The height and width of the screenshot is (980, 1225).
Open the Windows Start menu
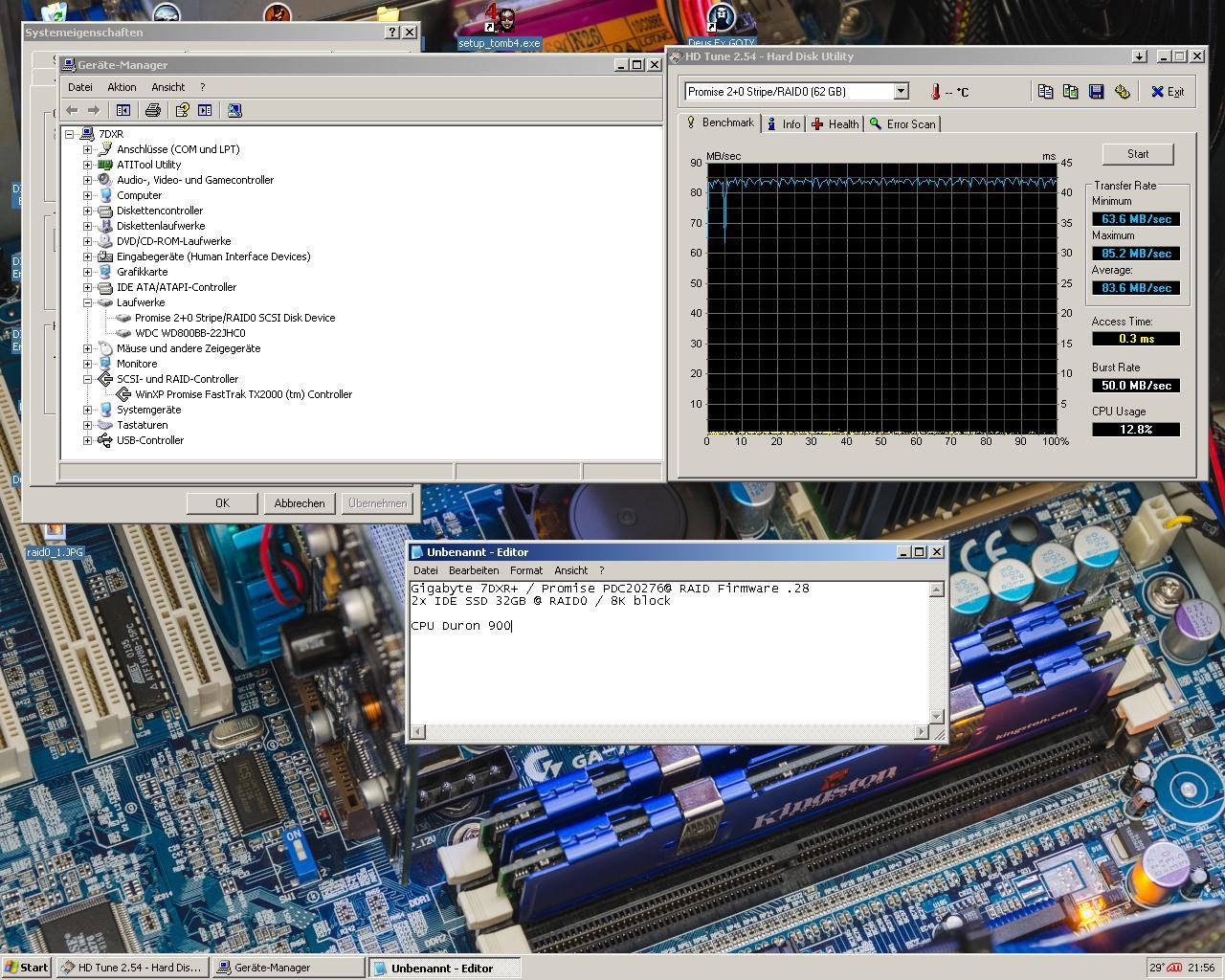tap(27, 968)
